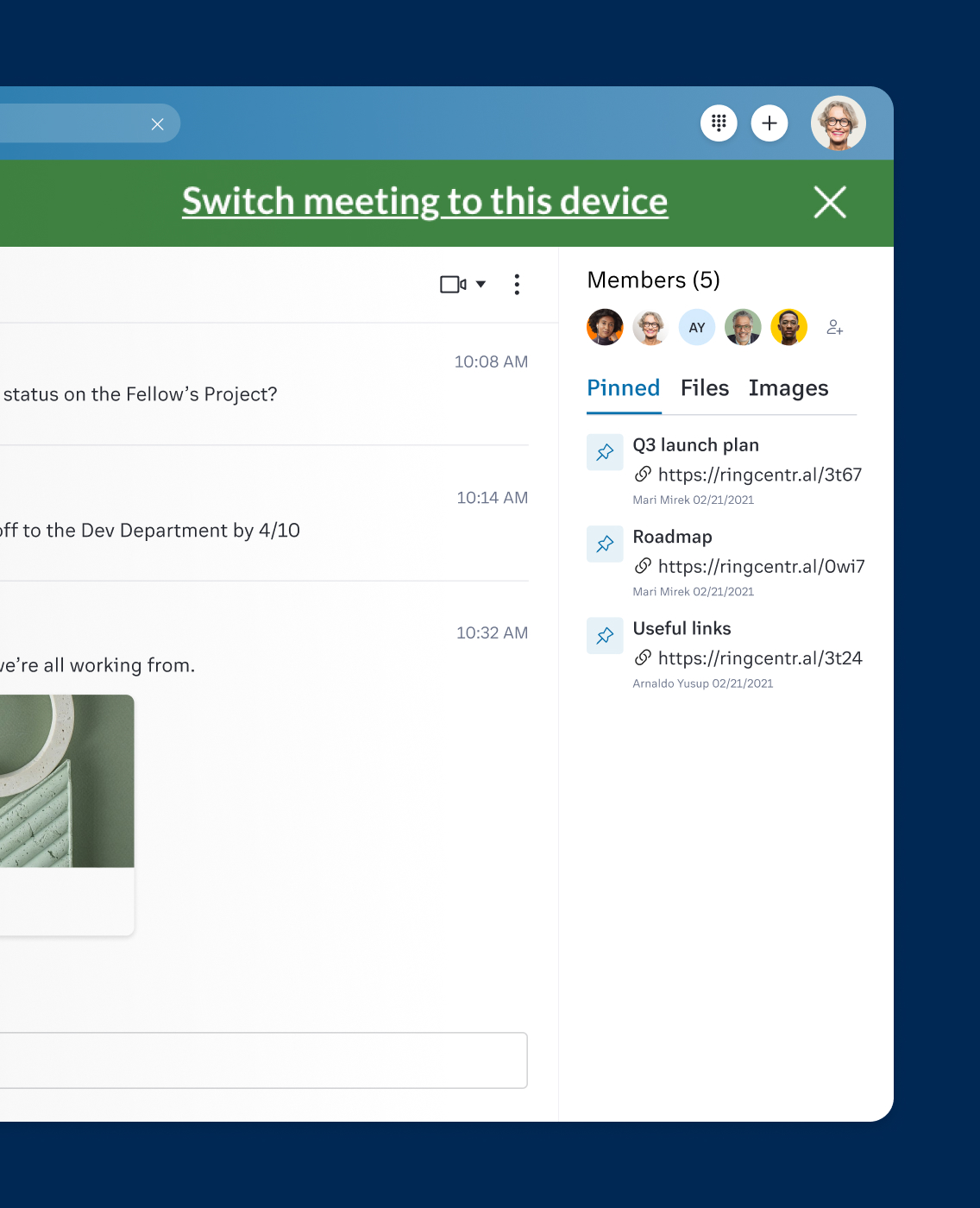This screenshot has height=1208, width=980.
Task: Clear the search field with the X
Action: (157, 123)
